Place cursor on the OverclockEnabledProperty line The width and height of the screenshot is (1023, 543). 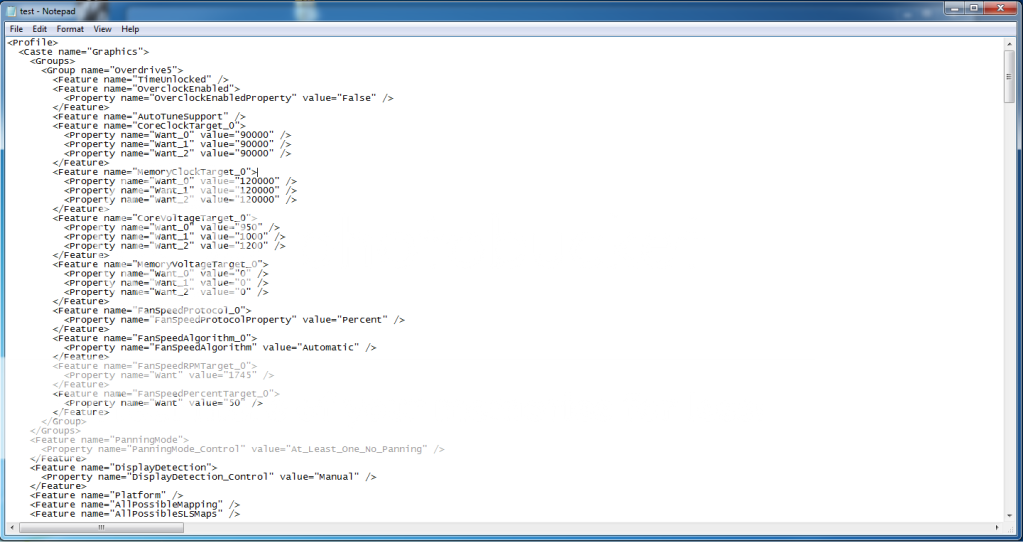tap(228, 98)
